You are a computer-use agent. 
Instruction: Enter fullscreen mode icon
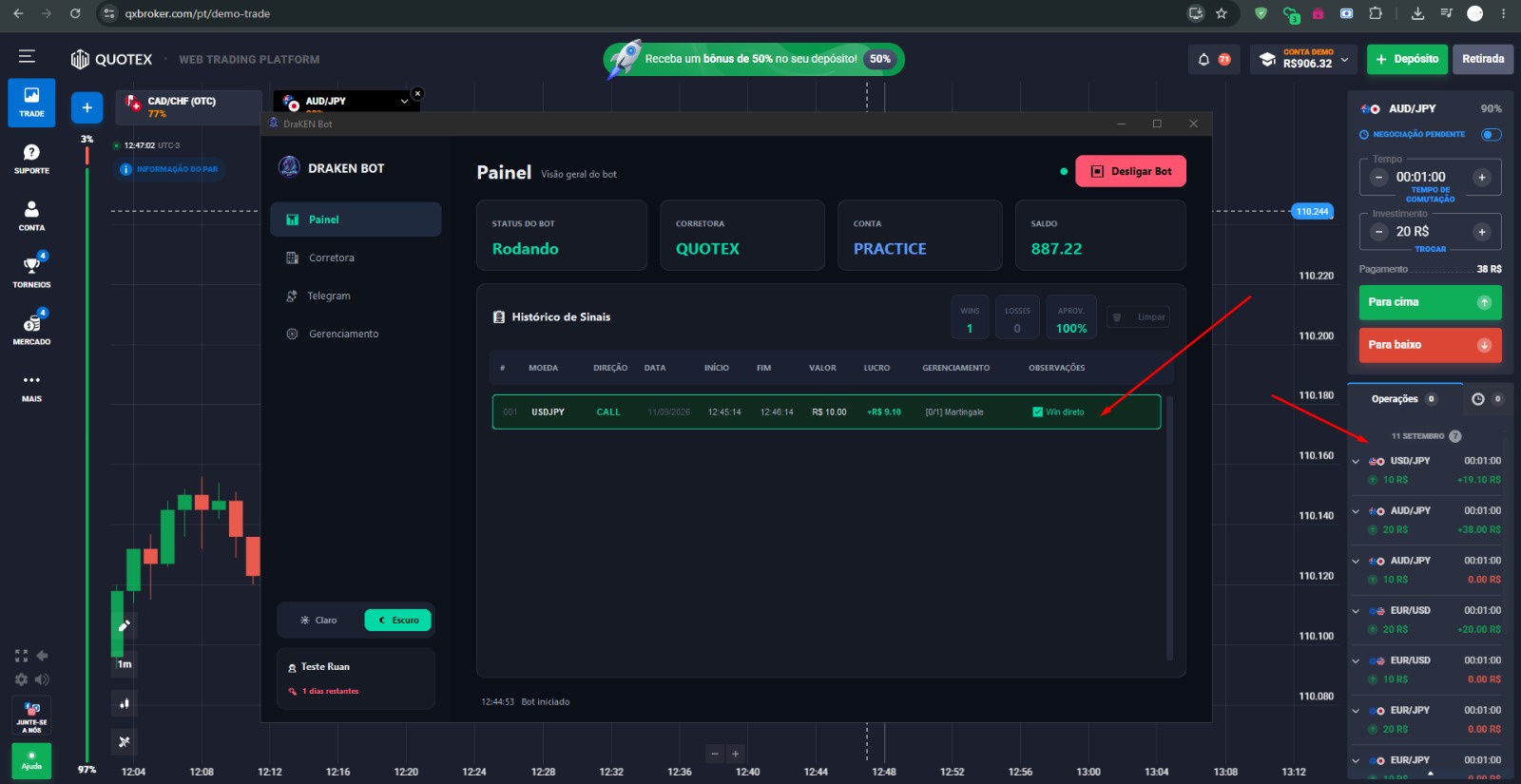click(x=21, y=656)
